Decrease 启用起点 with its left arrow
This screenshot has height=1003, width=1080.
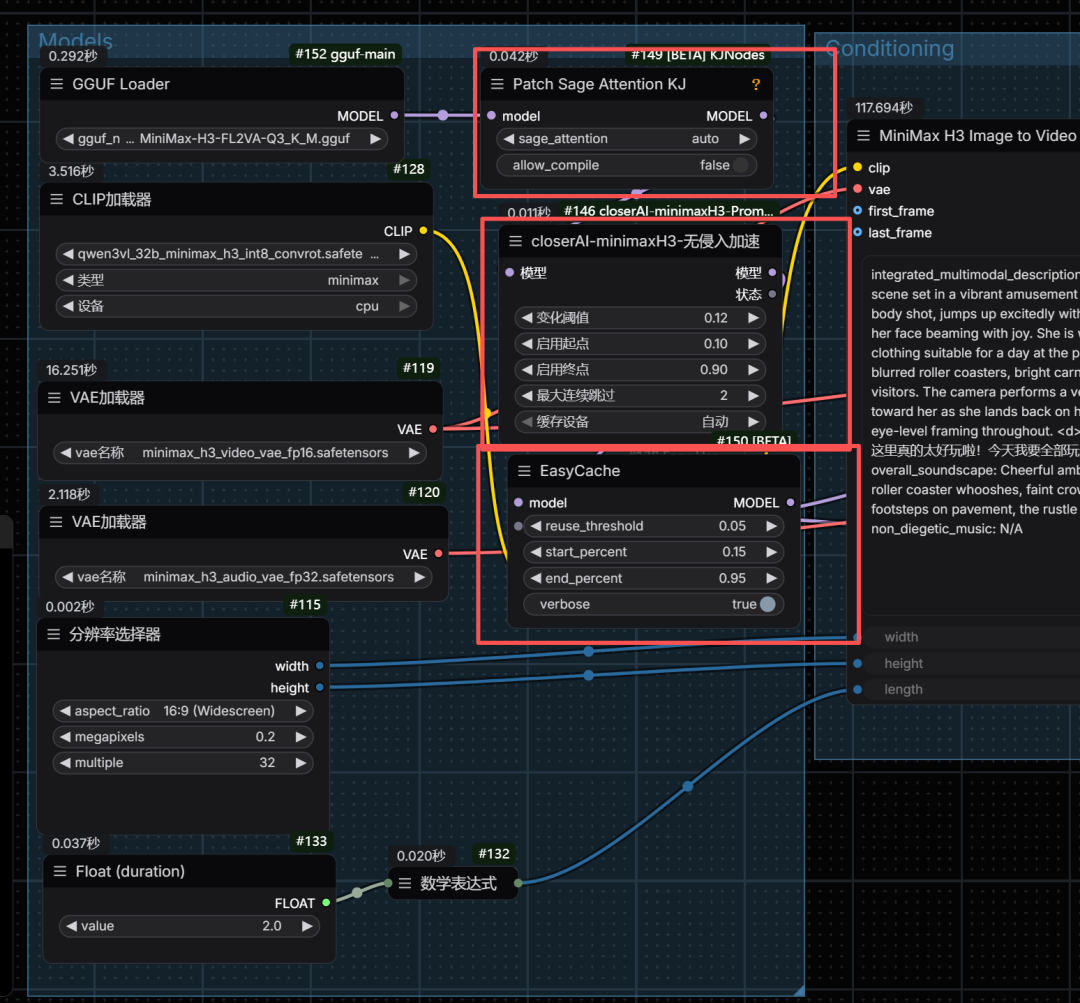click(x=527, y=344)
